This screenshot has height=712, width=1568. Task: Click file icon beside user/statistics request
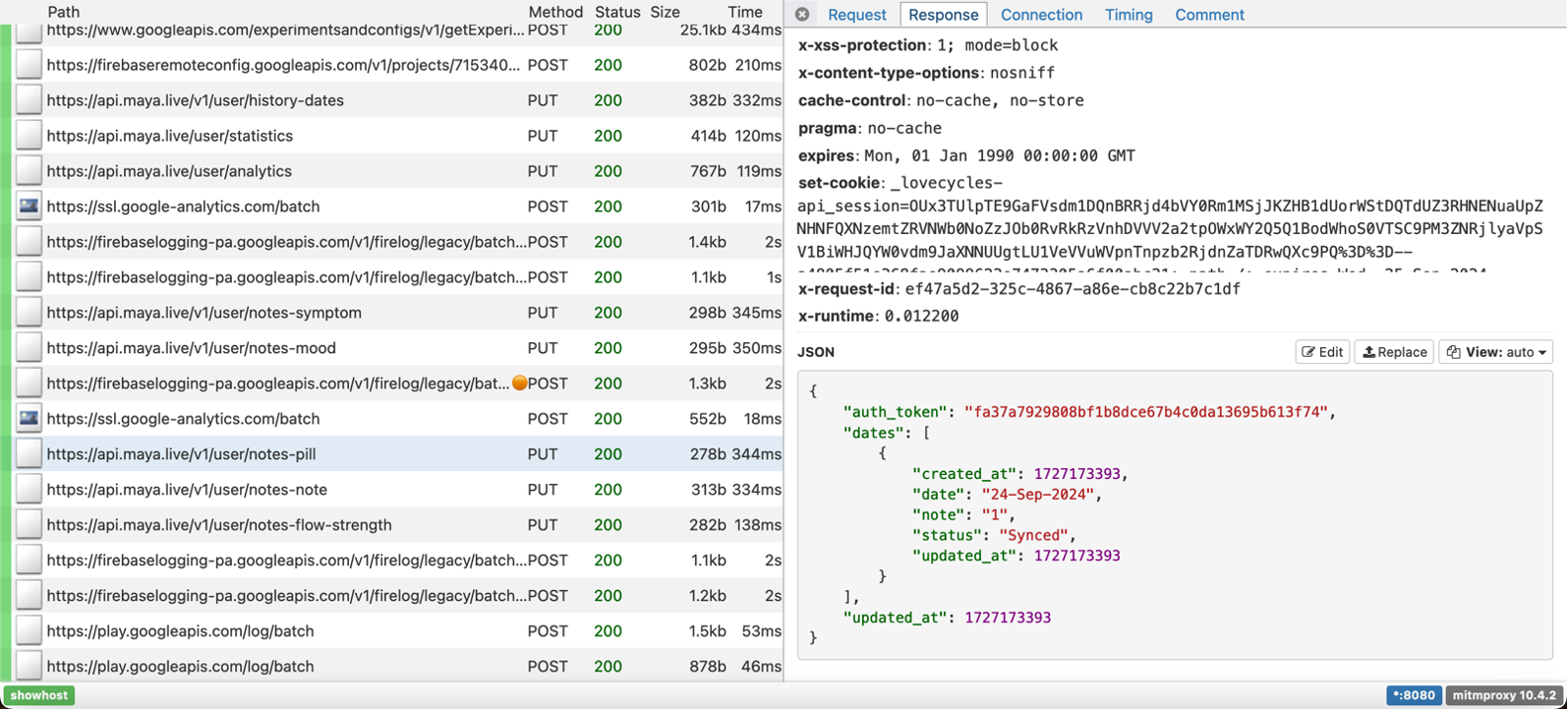pos(29,136)
